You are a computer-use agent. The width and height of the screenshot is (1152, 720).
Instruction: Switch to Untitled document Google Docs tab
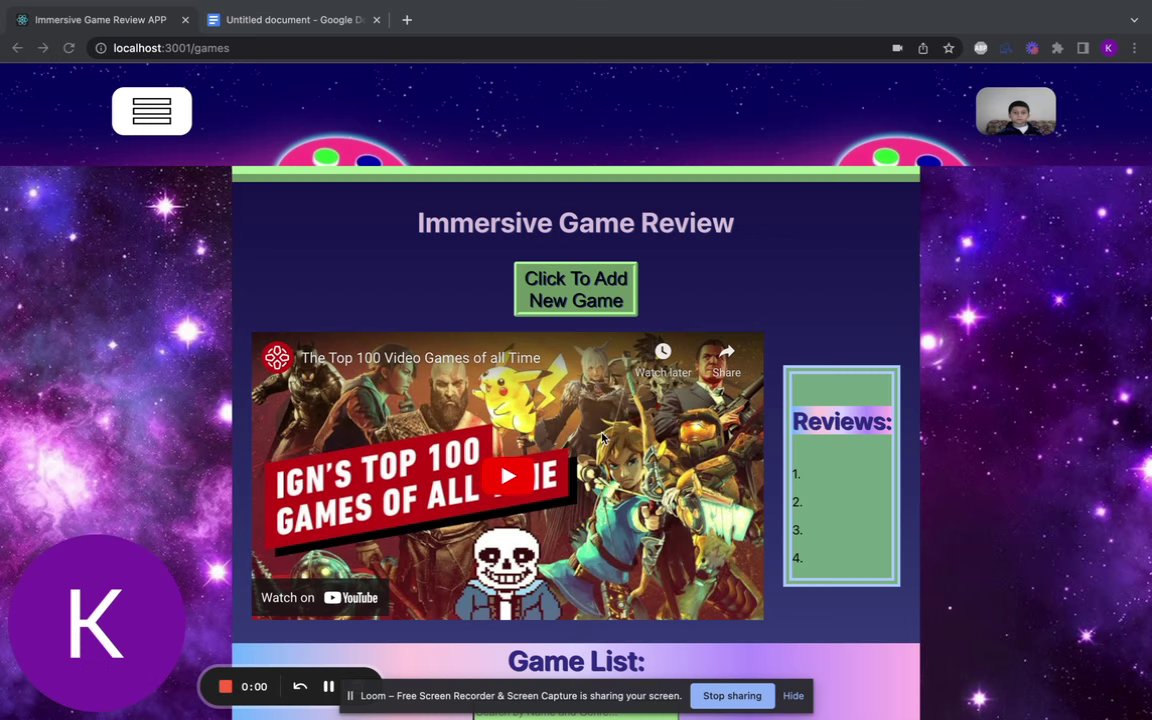click(x=294, y=20)
